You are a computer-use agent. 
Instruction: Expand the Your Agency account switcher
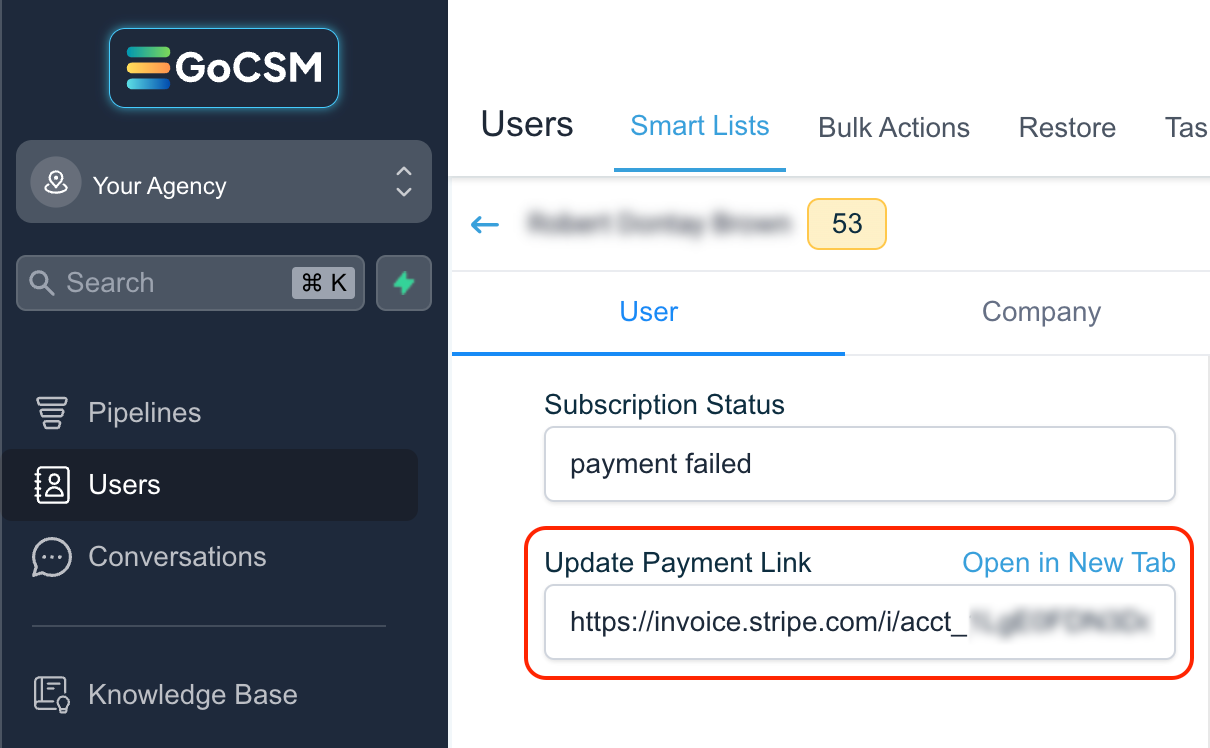pyautogui.click(x=224, y=181)
